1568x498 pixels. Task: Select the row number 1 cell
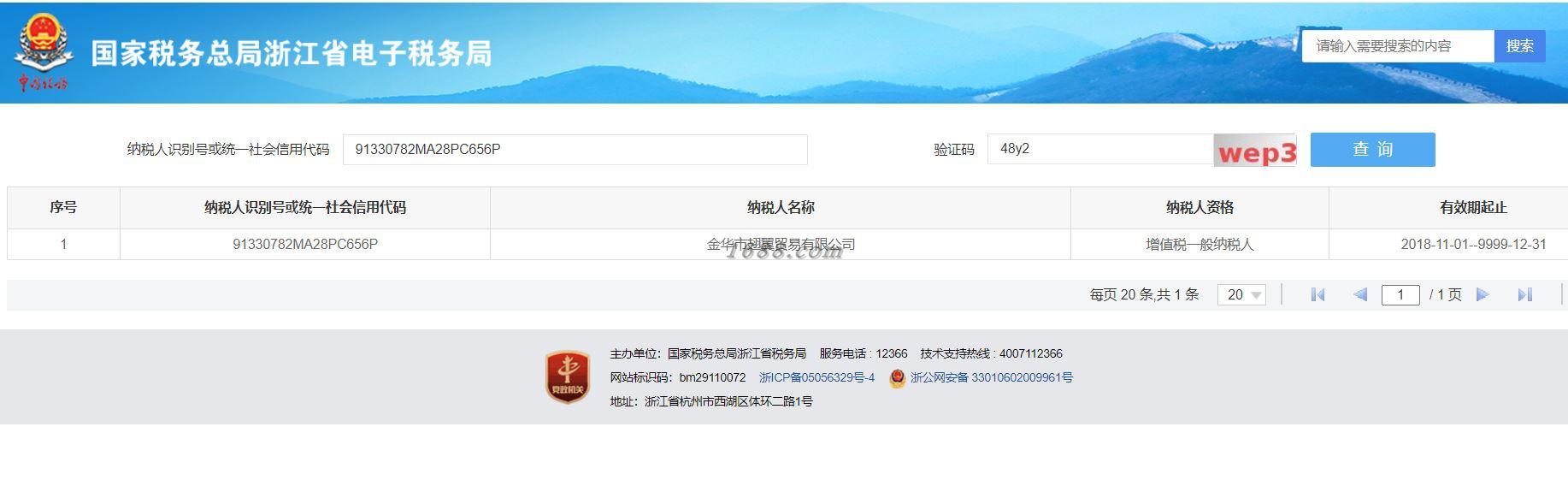[63, 245]
